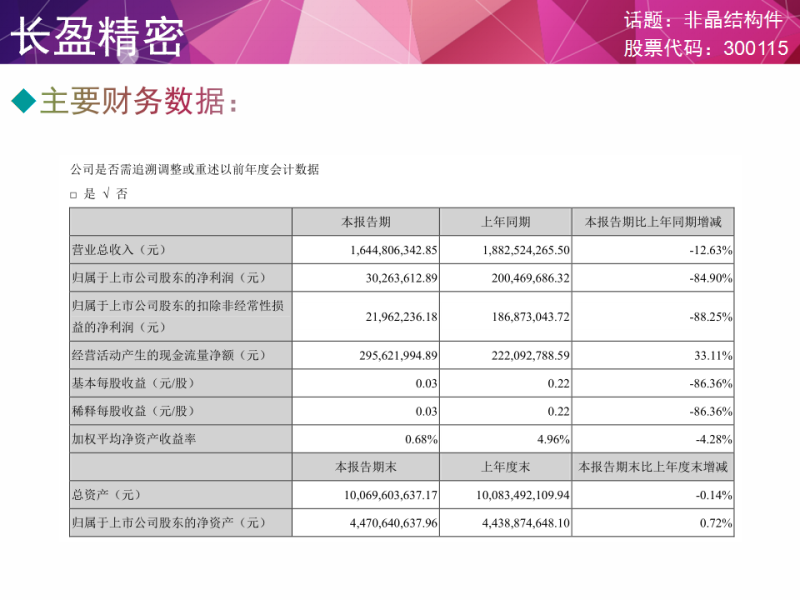Click the 本报告期比上年同期增减 column header
The image size is (800, 600).
(653, 222)
